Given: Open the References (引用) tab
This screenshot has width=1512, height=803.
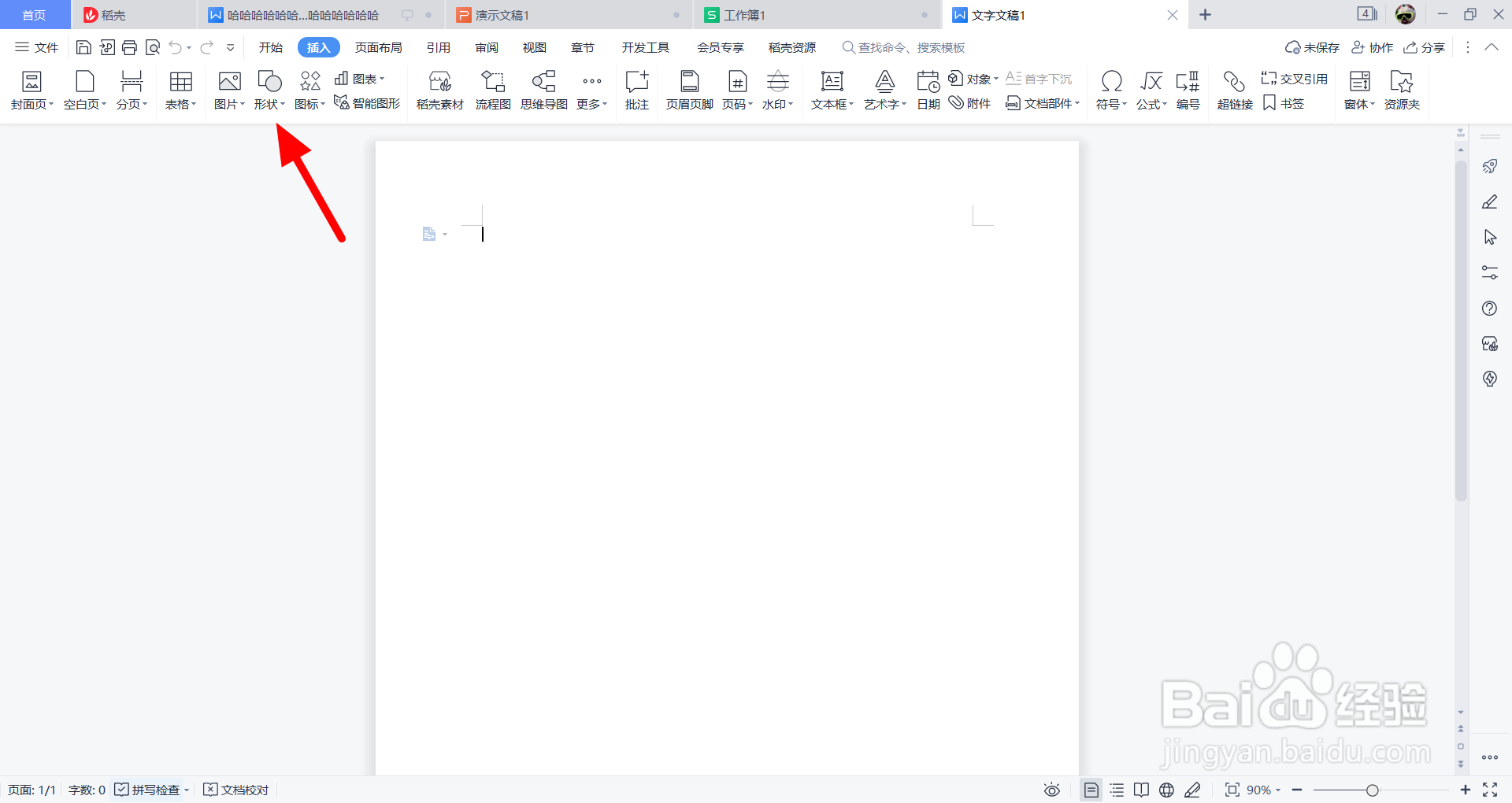Looking at the screenshot, I should pyautogui.click(x=439, y=48).
